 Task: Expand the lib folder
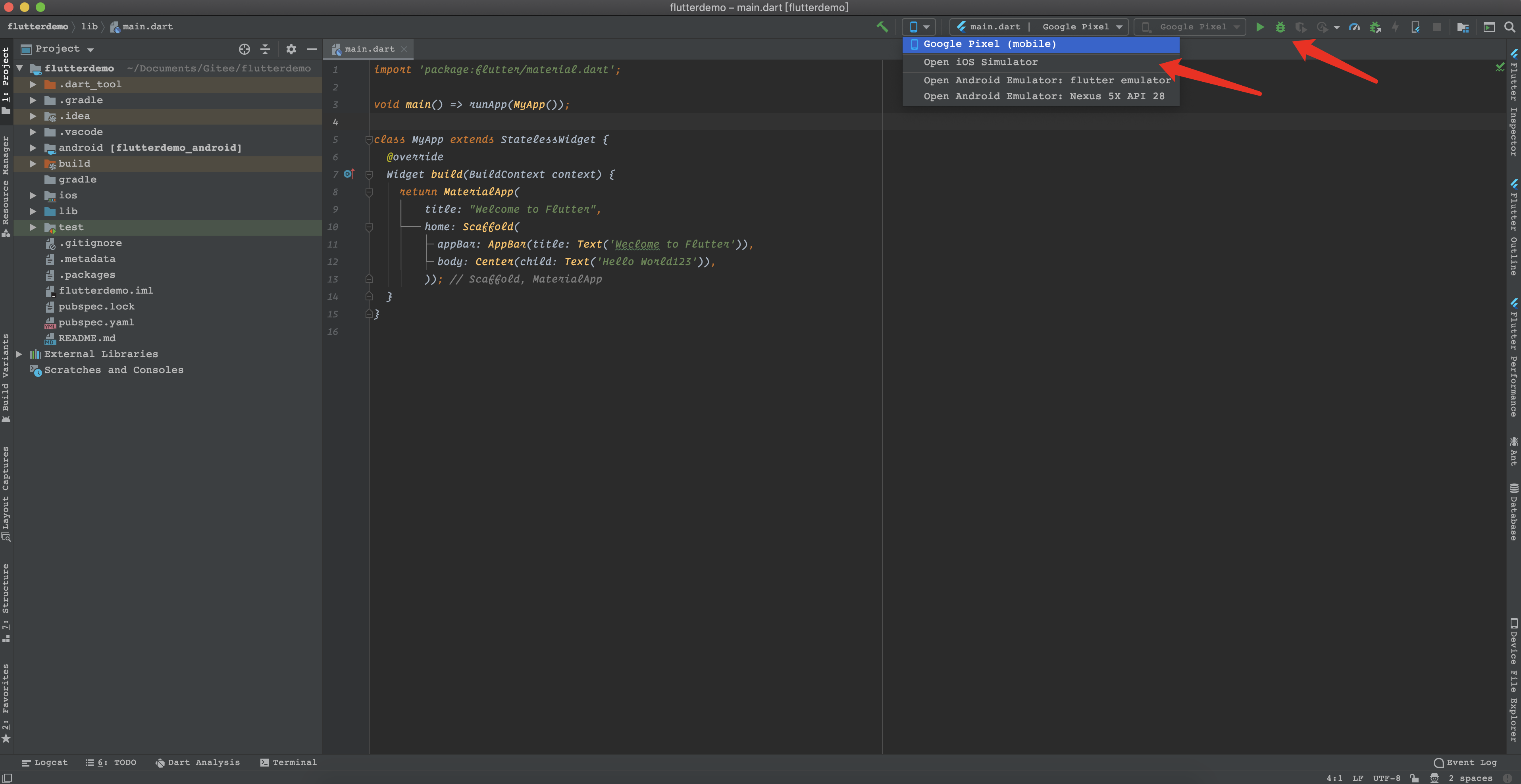pyautogui.click(x=33, y=211)
